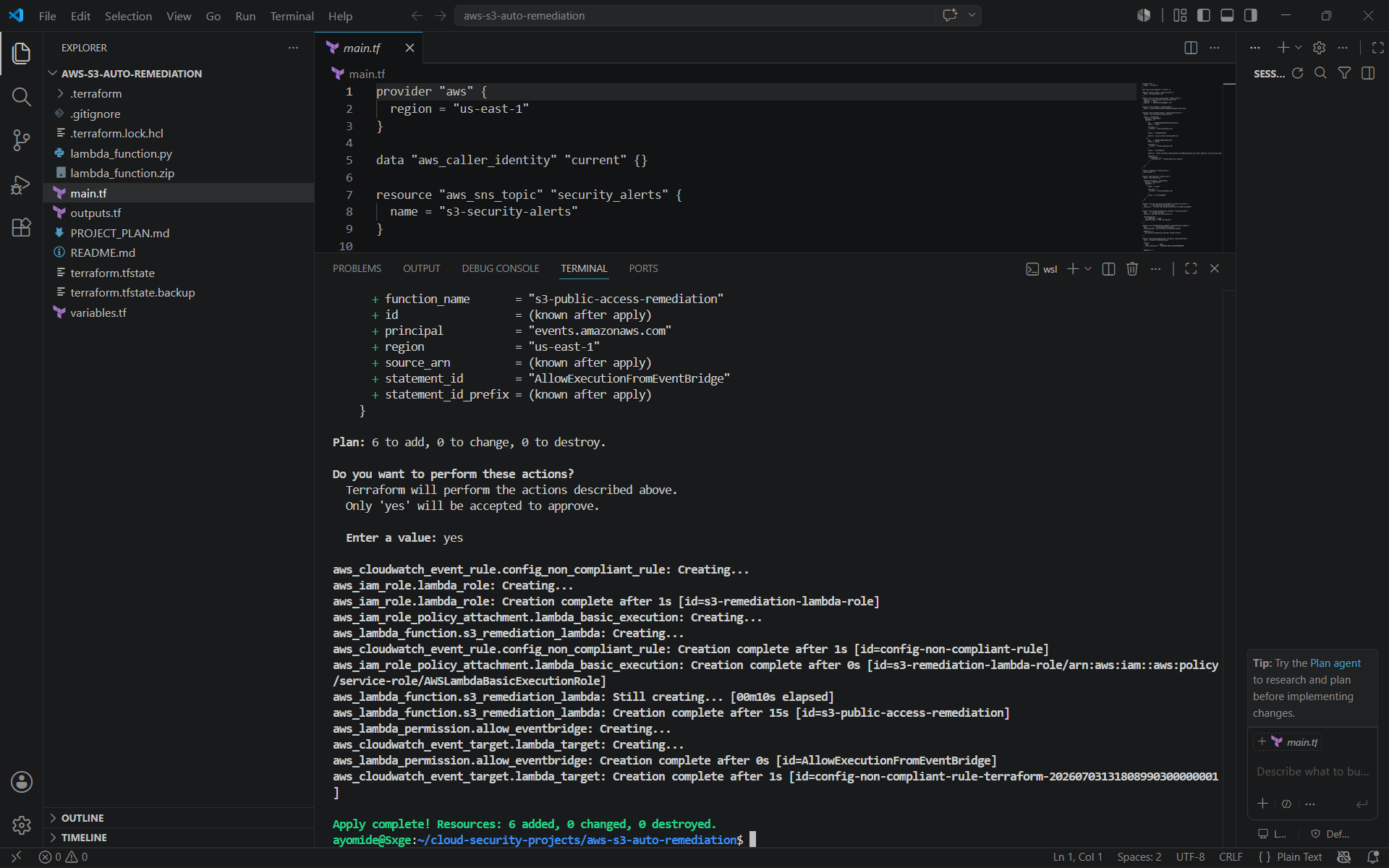Image resolution: width=1389 pixels, height=868 pixels.
Task: Switch to the PROBLEMS tab
Action: (x=357, y=269)
